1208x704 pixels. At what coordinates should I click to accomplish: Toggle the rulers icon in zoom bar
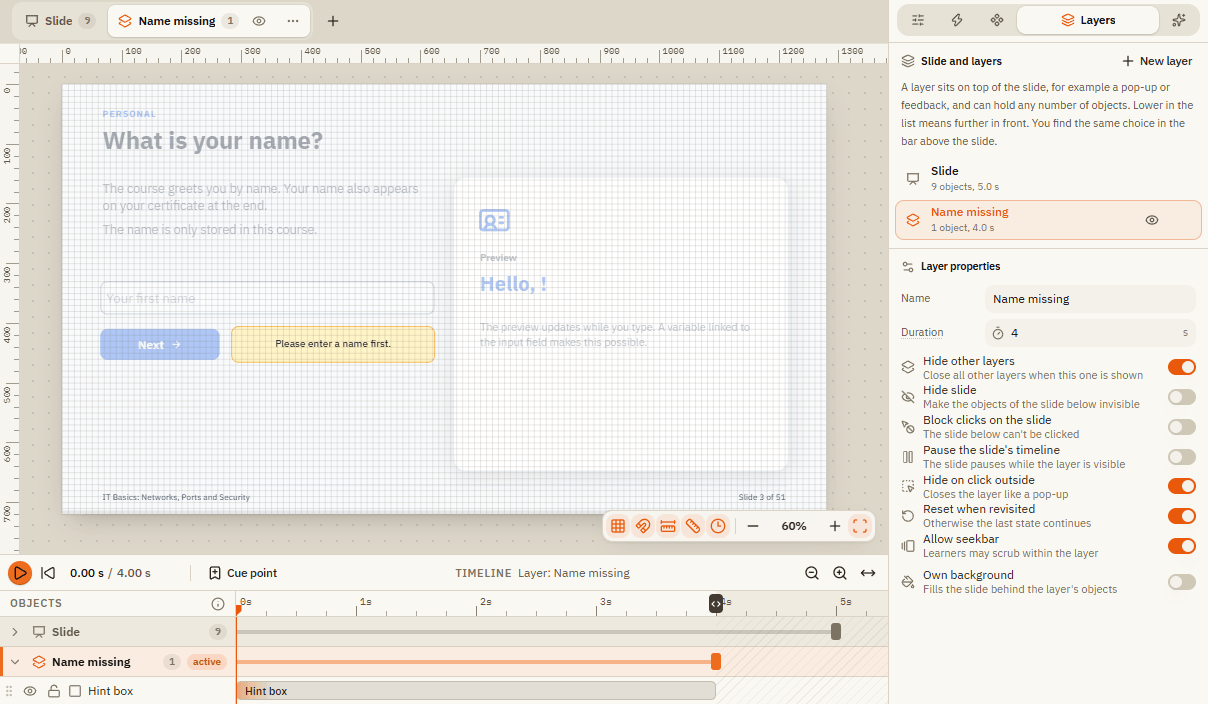668,526
